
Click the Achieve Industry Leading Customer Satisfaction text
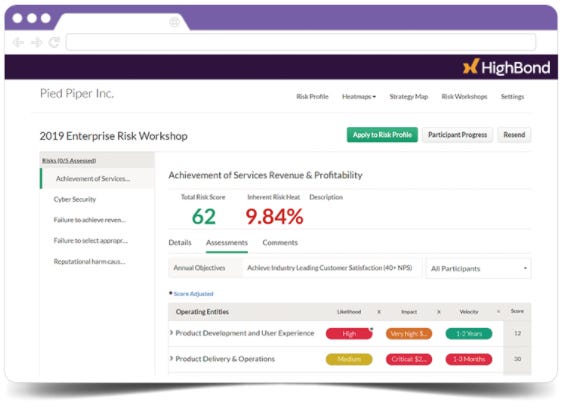[330, 268]
